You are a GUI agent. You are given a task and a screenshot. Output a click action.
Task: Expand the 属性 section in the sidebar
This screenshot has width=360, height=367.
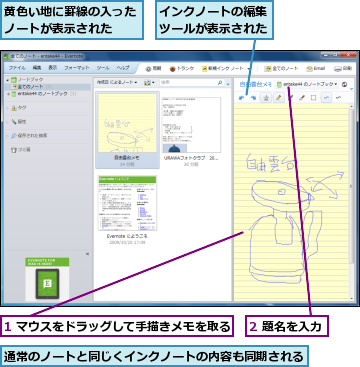point(7,122)
